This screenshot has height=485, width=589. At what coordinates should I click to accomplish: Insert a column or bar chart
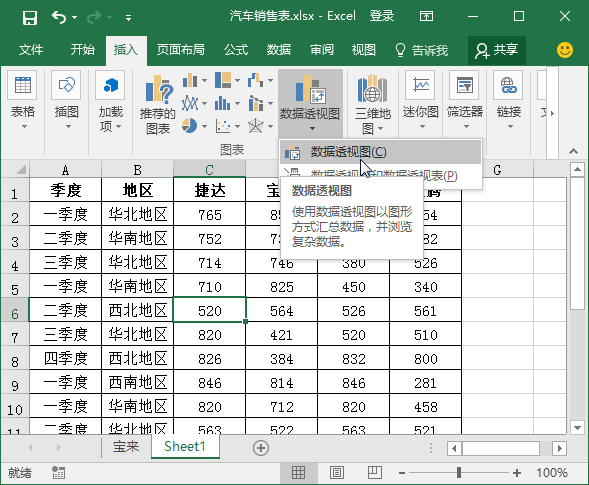point(190,80)
